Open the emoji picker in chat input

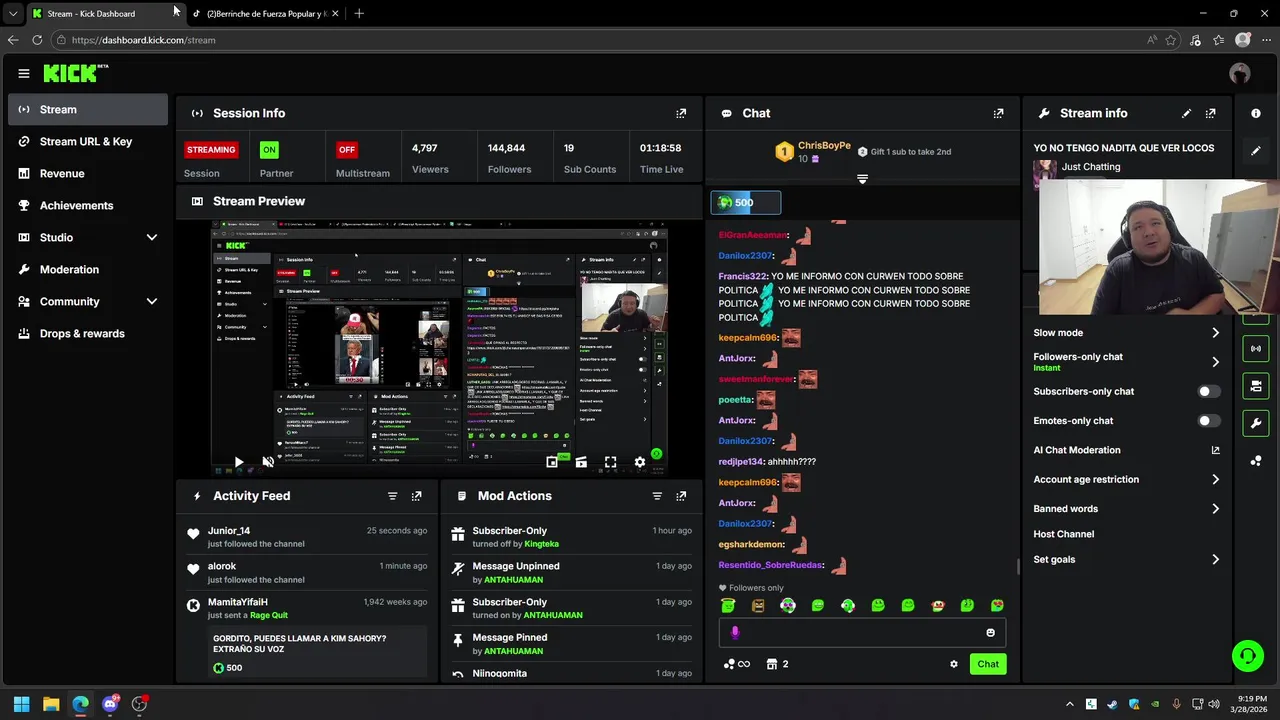tap(990, 632)
